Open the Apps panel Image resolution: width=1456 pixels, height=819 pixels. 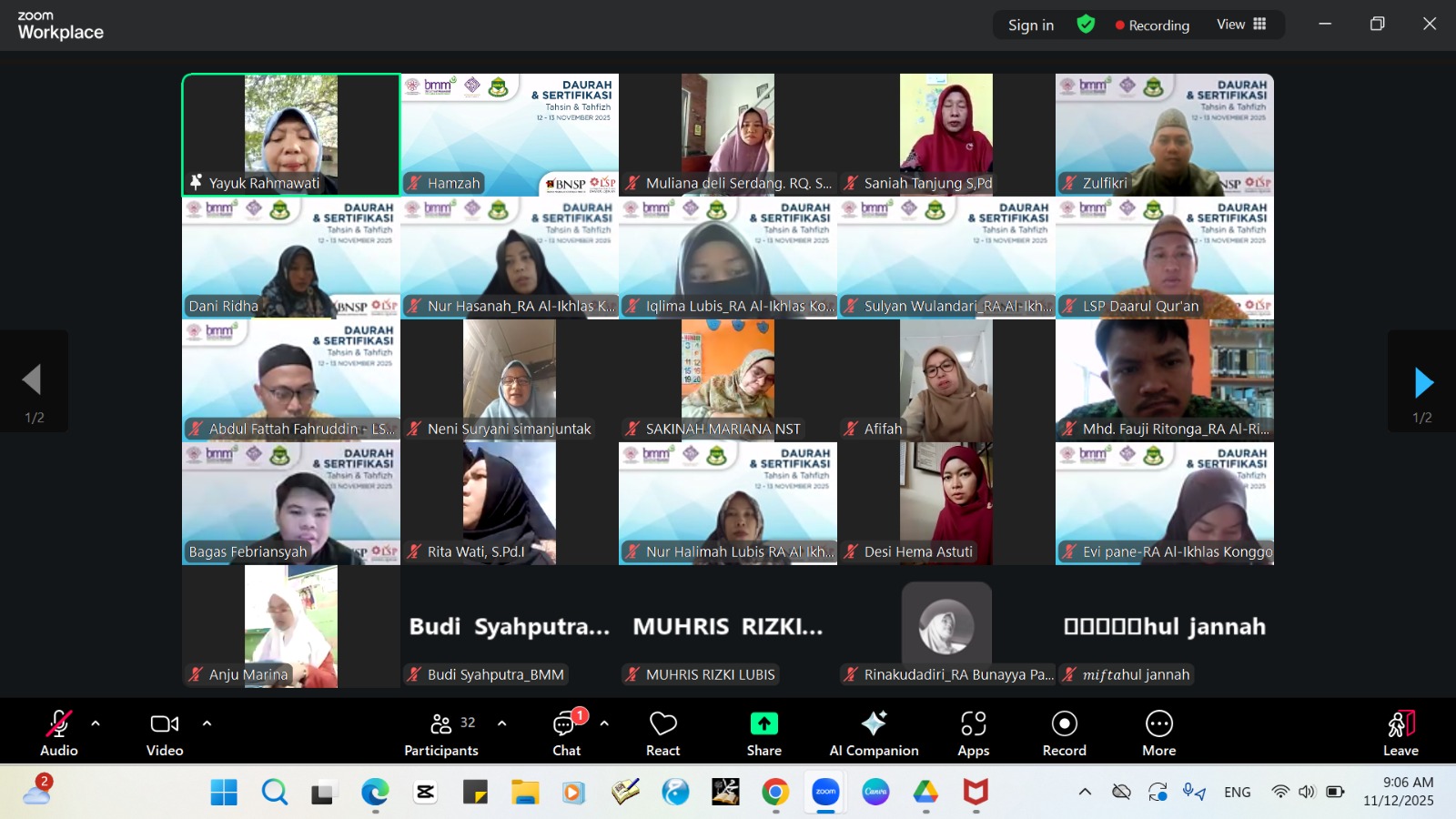973,724
